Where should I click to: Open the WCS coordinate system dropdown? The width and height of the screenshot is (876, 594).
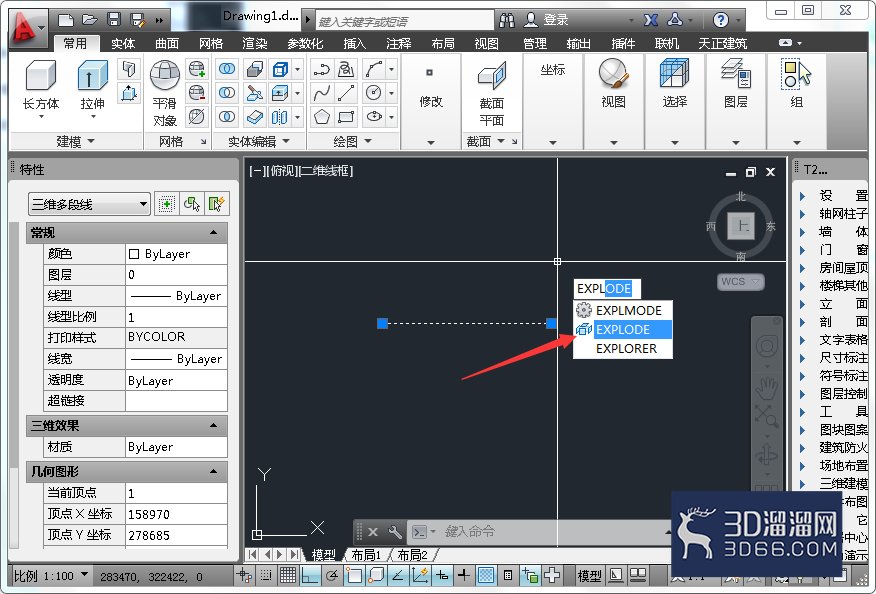pyautogui.click(x=741, y=282)
